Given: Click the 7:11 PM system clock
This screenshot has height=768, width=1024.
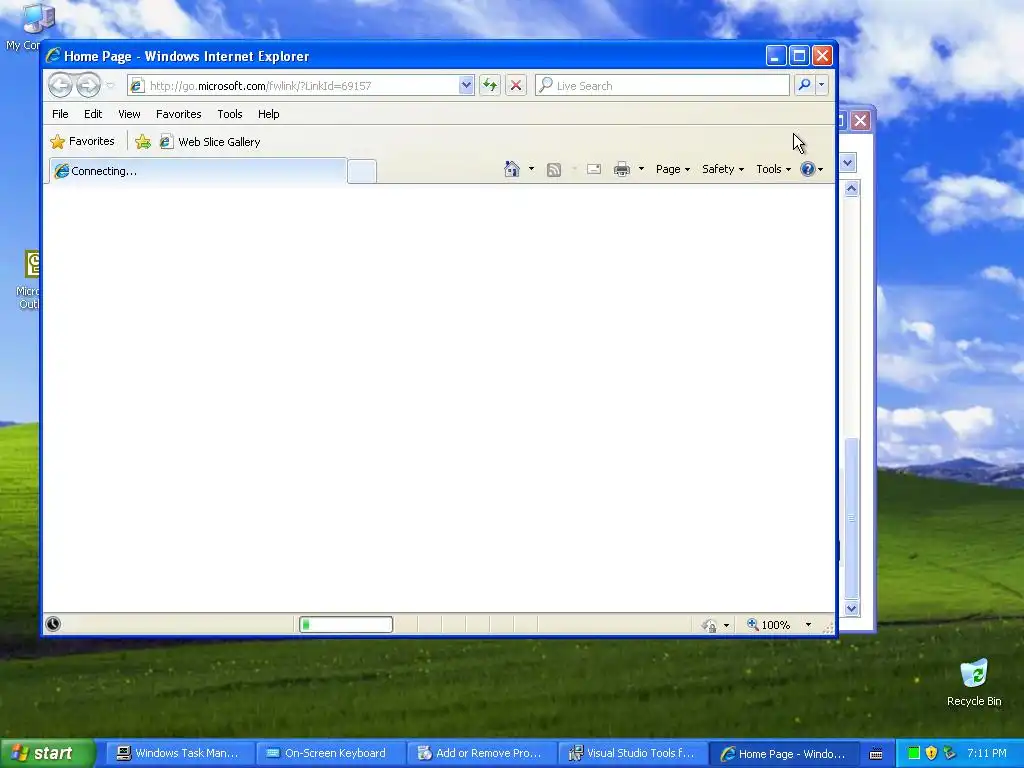Looking at the screenshot, I should [x=987, y=753].
